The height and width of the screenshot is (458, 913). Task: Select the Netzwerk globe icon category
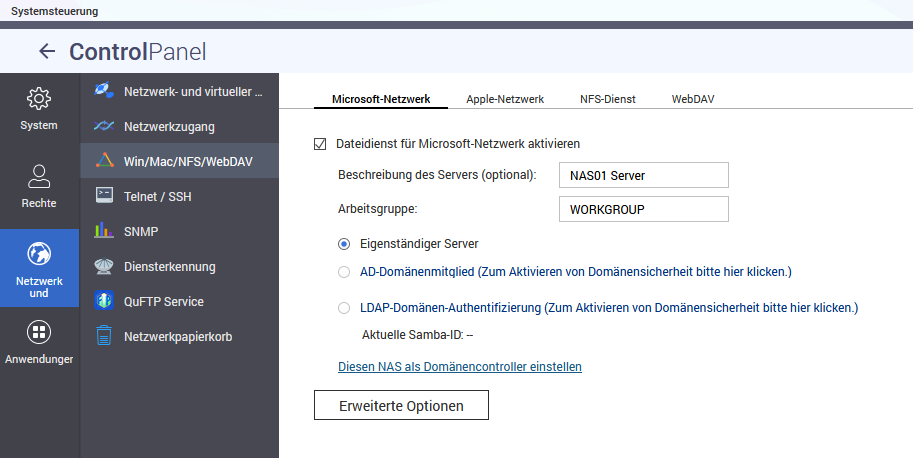click(39, 253)
